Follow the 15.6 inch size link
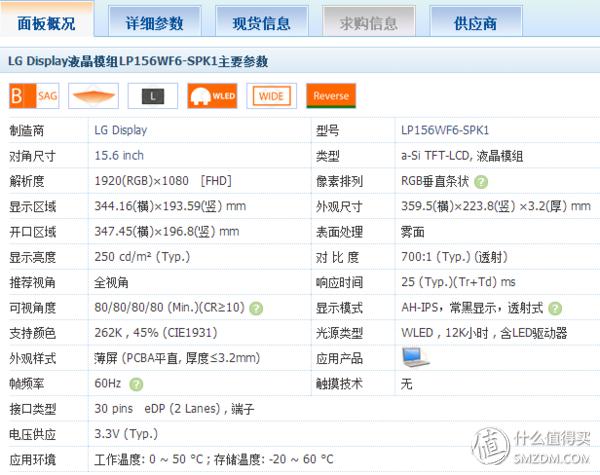 click(119, 155)
